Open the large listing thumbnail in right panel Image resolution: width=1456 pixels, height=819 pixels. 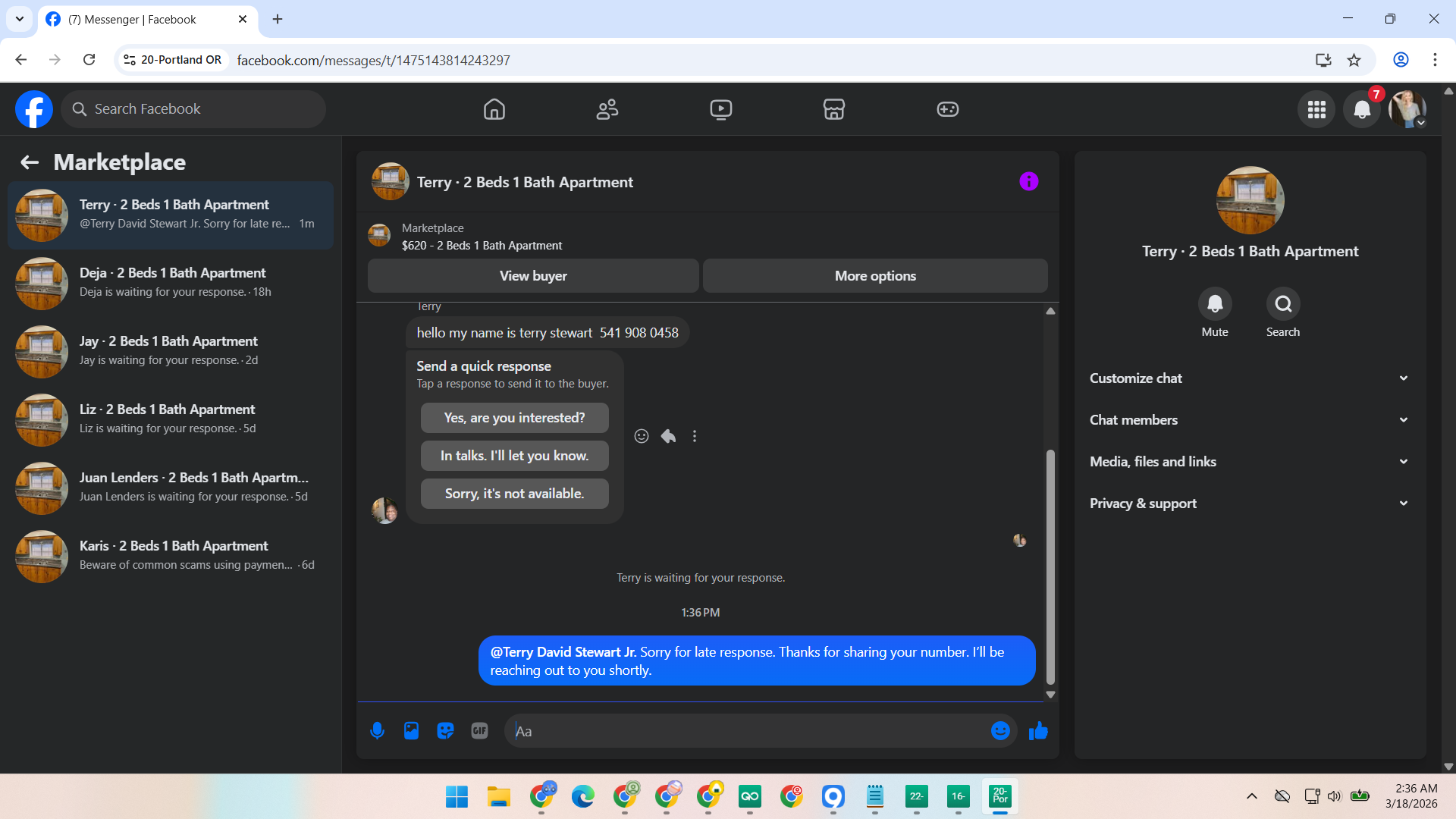1250,200
